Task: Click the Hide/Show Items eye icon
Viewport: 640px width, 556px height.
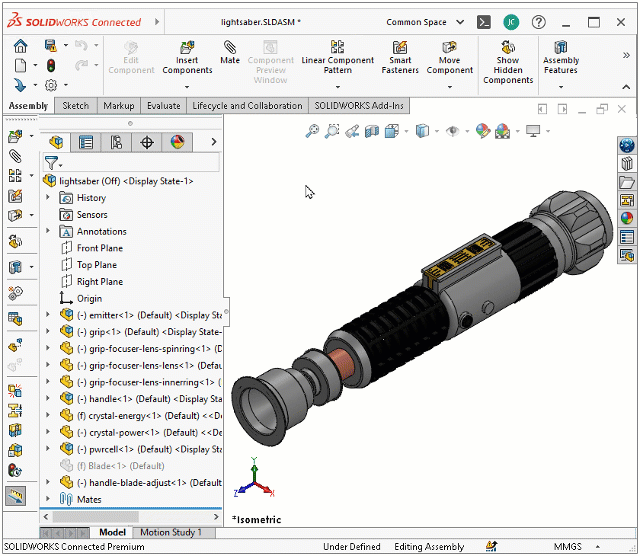Action: [452, 131]
